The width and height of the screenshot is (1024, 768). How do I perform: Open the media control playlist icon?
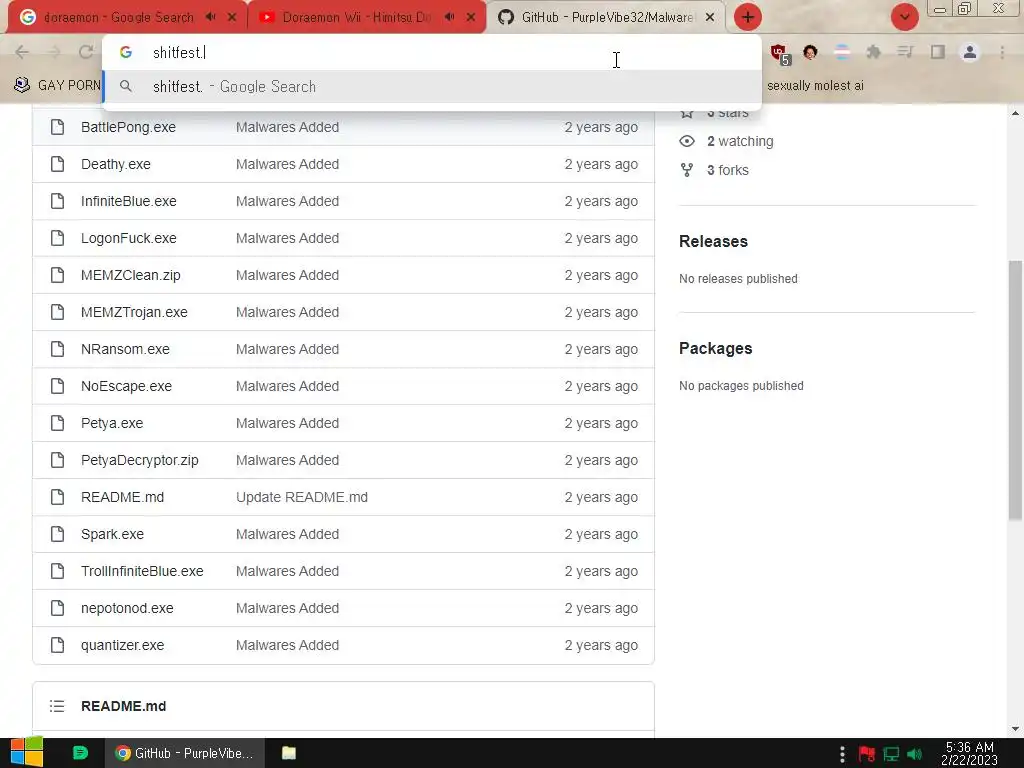(905, 52)
